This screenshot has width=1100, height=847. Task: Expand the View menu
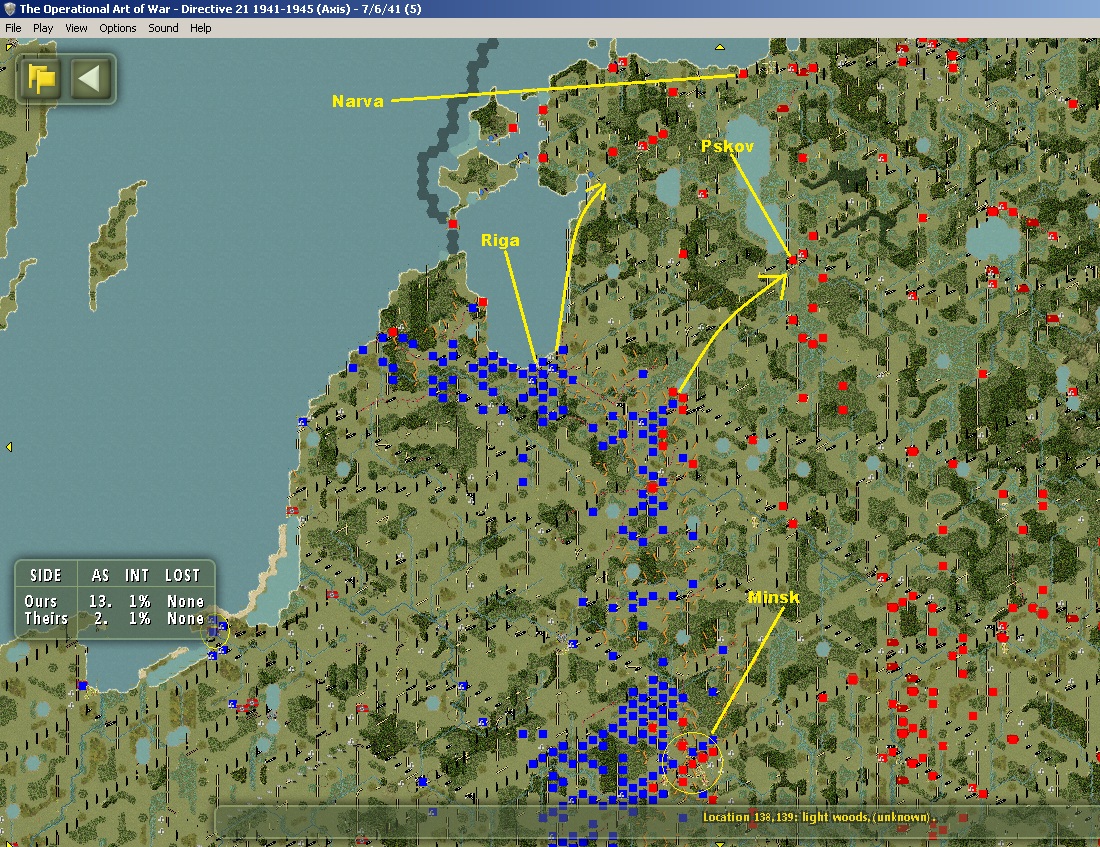click(x=76, y=28)
